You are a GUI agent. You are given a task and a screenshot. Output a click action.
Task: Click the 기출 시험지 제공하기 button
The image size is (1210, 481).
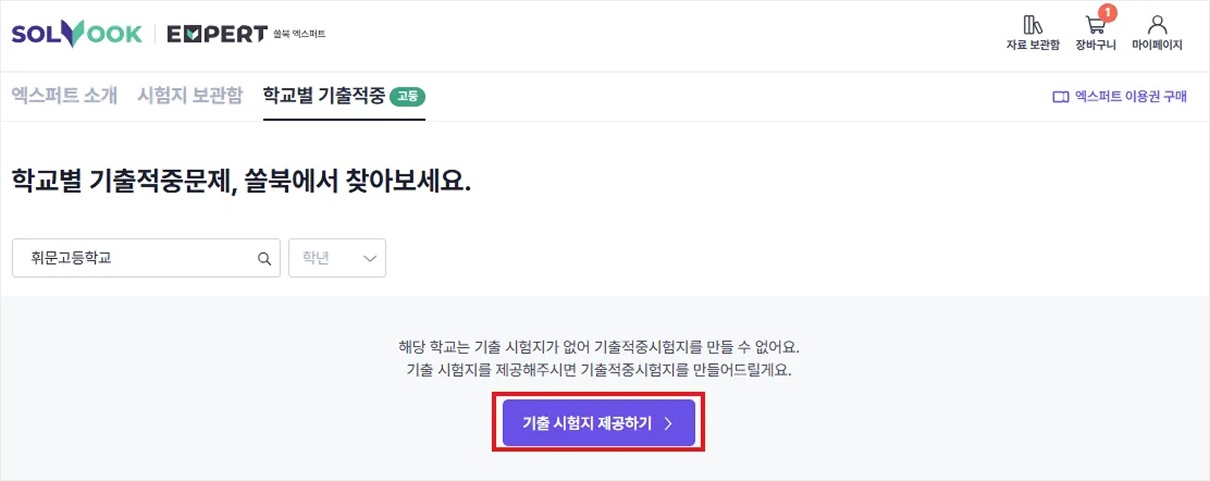[599, 424]
